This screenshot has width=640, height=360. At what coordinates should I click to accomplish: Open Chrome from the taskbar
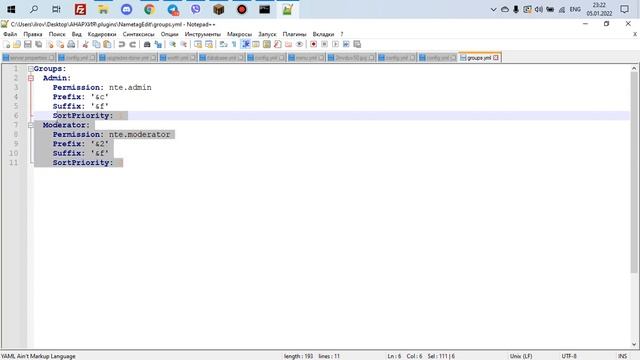(x=149, y=9)
